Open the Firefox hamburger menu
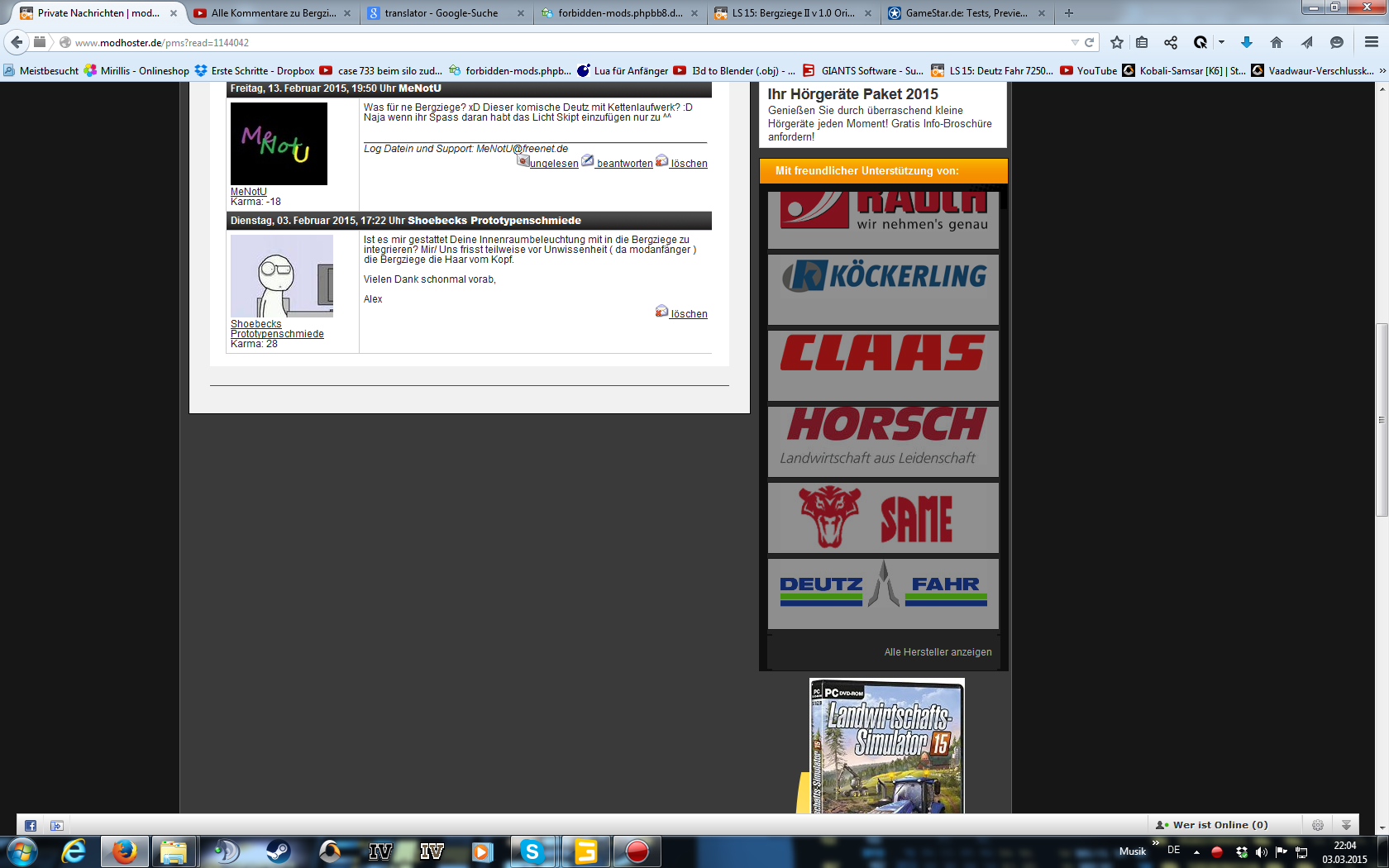Viewport: 1389px width, 868px height. (x=1372, y=42)
